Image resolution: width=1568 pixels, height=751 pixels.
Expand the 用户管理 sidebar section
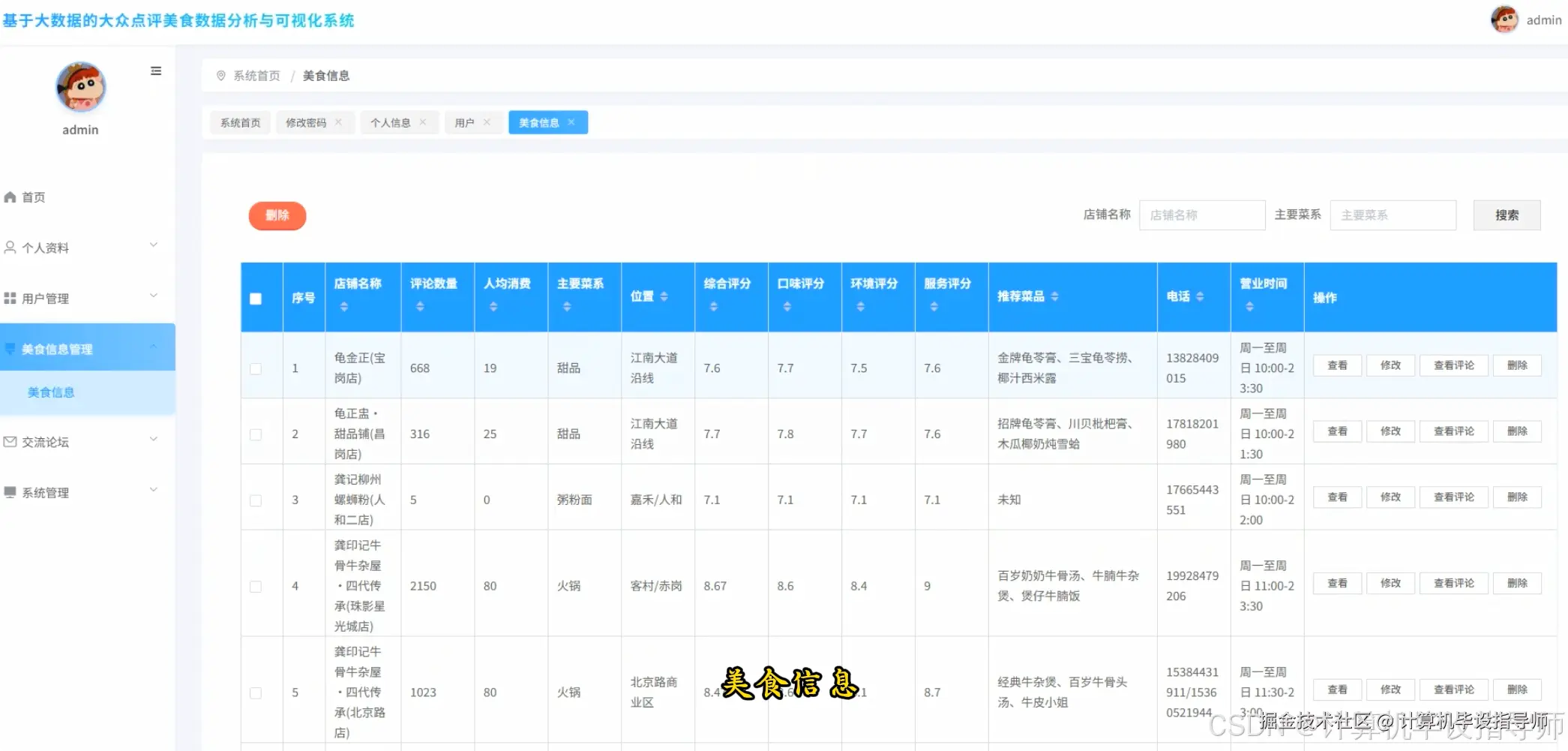tap(154, 296)
